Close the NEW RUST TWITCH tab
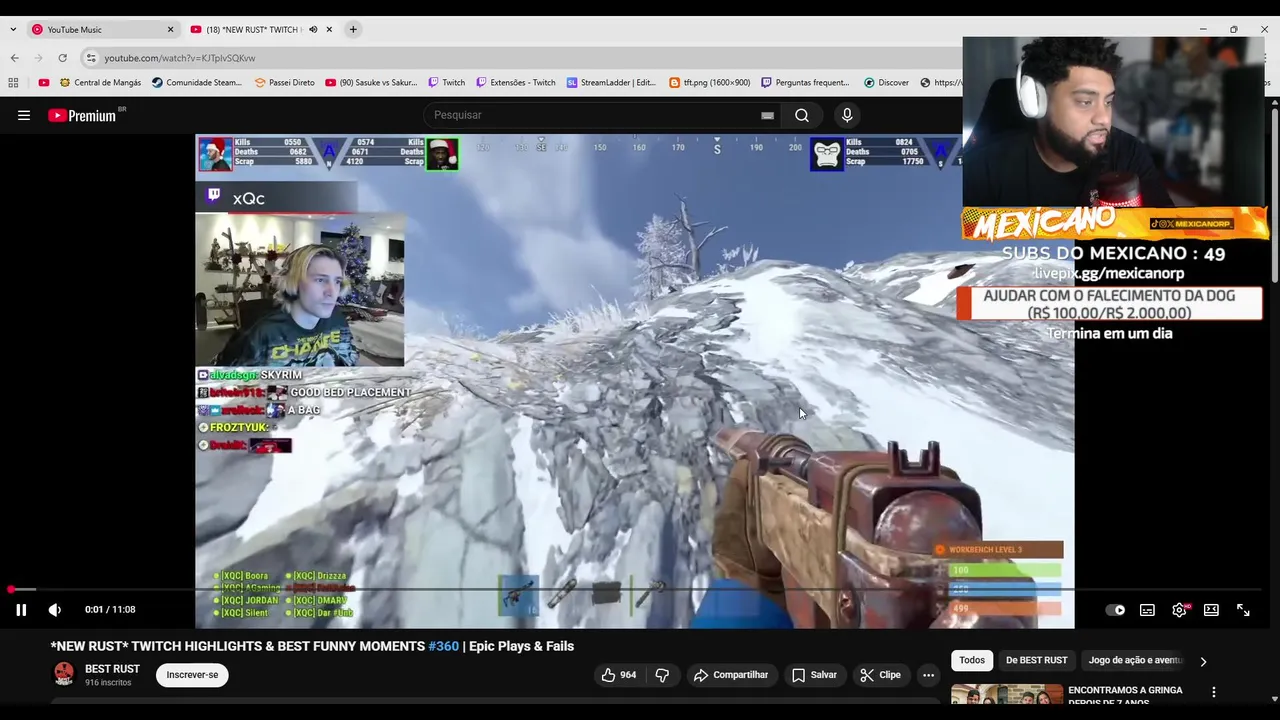The image size is (1280, 720). pos(330,29)
